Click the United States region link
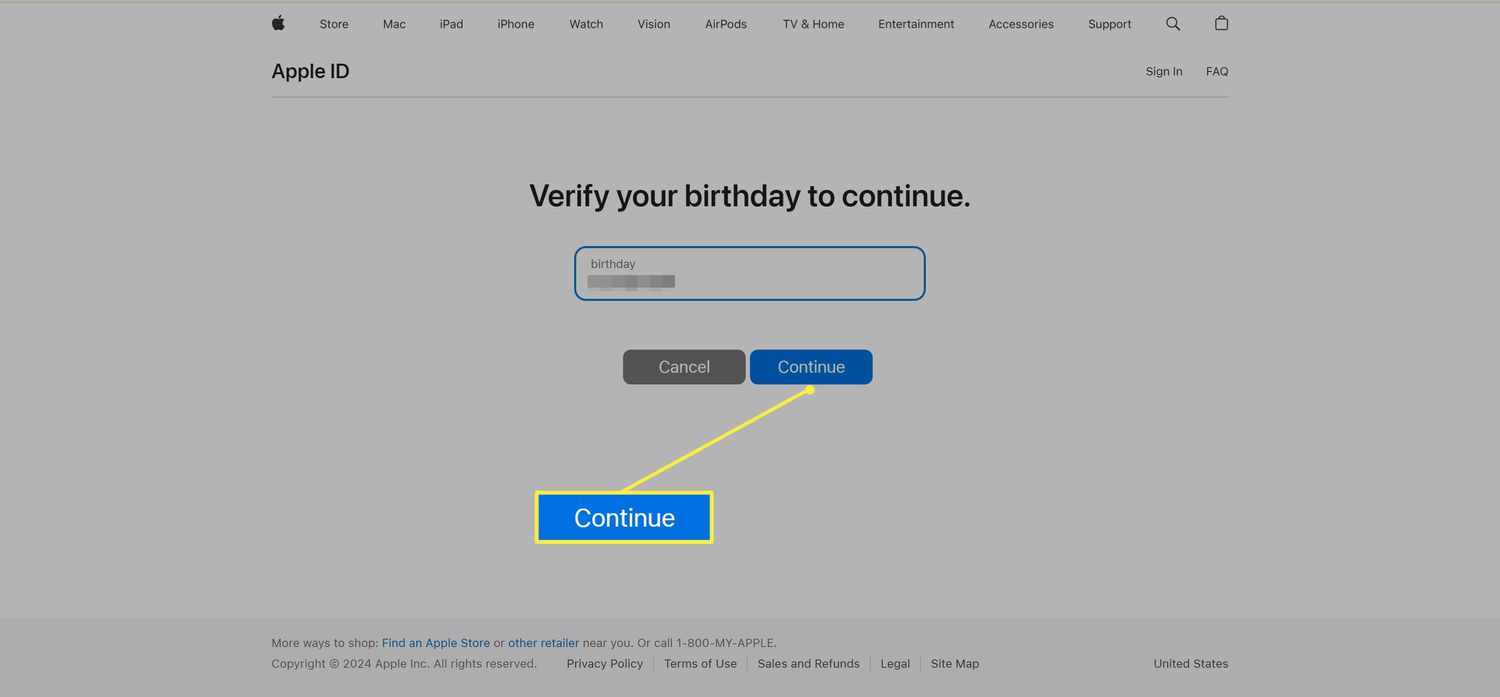The image size is (1500, 697). pos(1190,664)
